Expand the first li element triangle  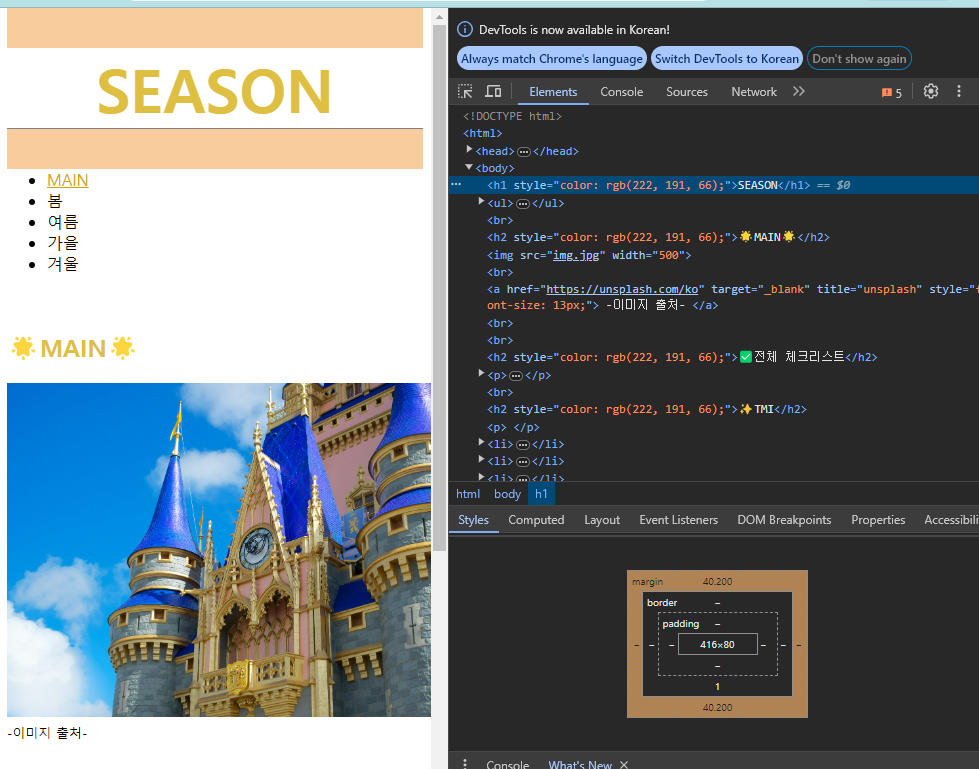pos(481,442)
